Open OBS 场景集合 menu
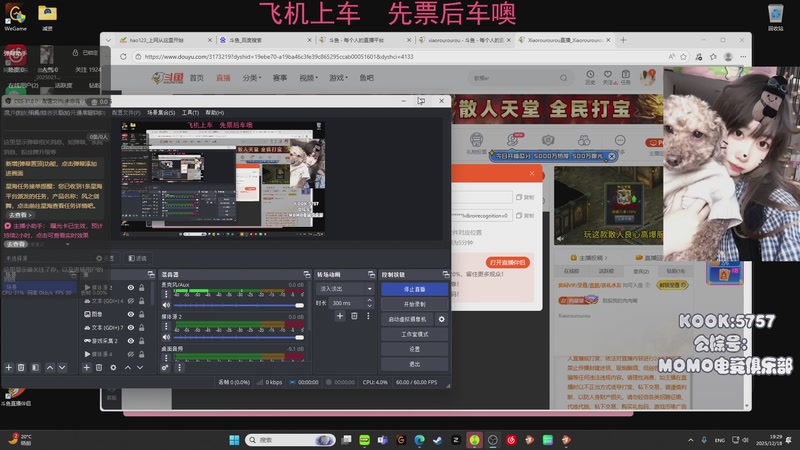Viewport: 800px width, 450px height. [x=161, y=112]
